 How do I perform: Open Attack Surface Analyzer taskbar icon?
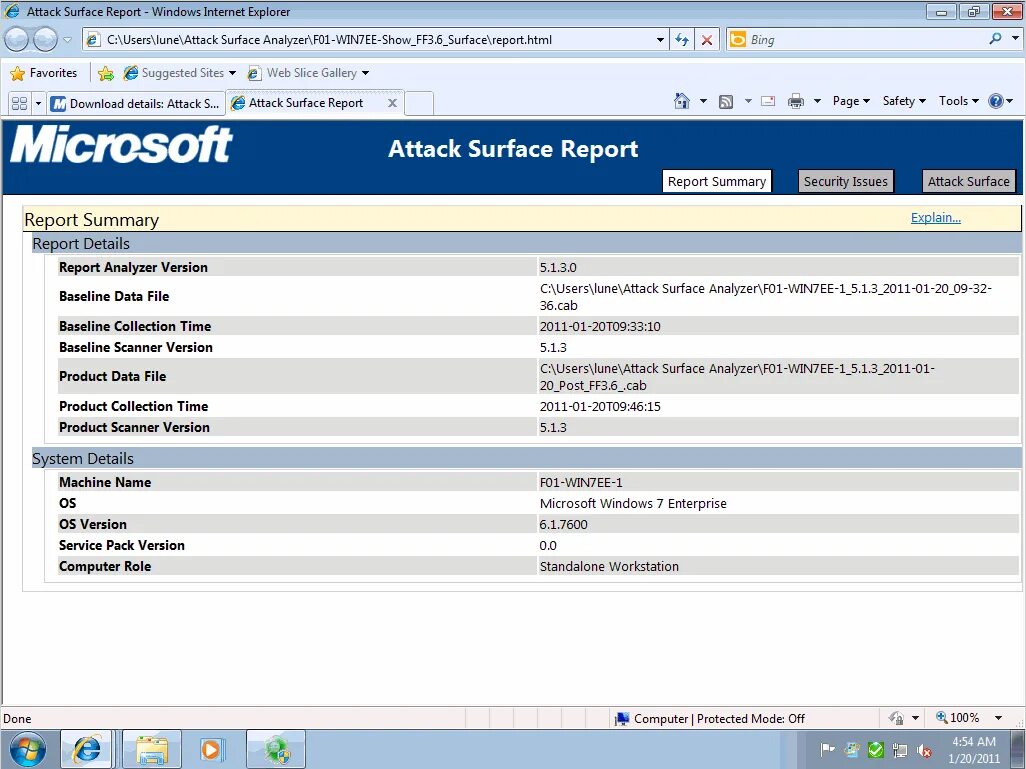tap(275, 749)
